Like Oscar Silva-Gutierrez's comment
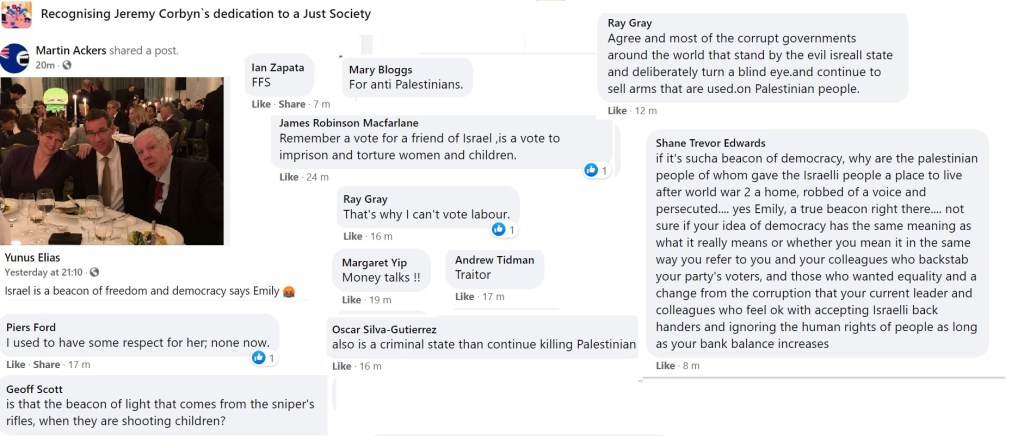Image resolution: width=1024 pixels, height=436 pixels. (341, 367)
